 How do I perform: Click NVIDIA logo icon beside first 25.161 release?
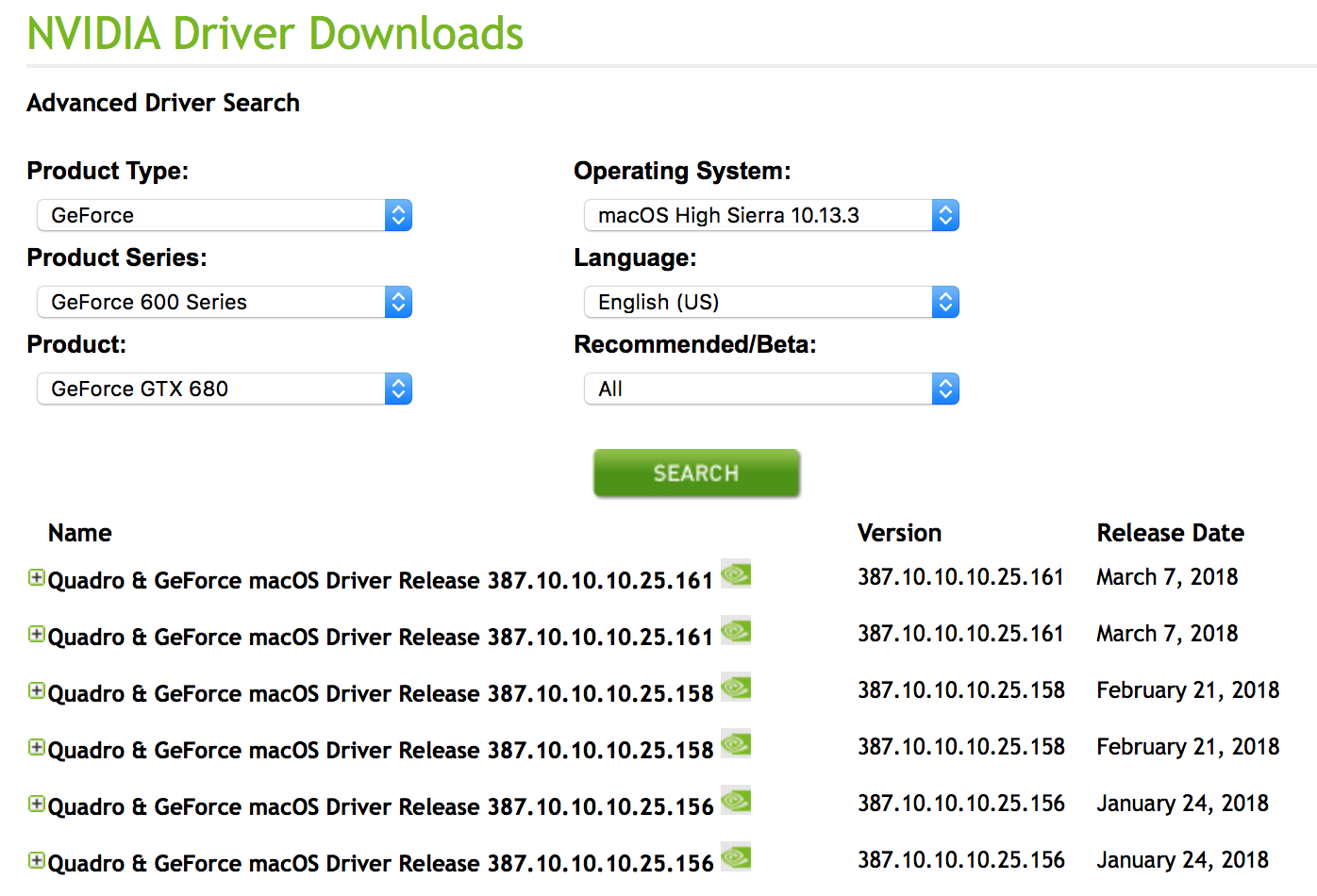[x=736, y=573]
